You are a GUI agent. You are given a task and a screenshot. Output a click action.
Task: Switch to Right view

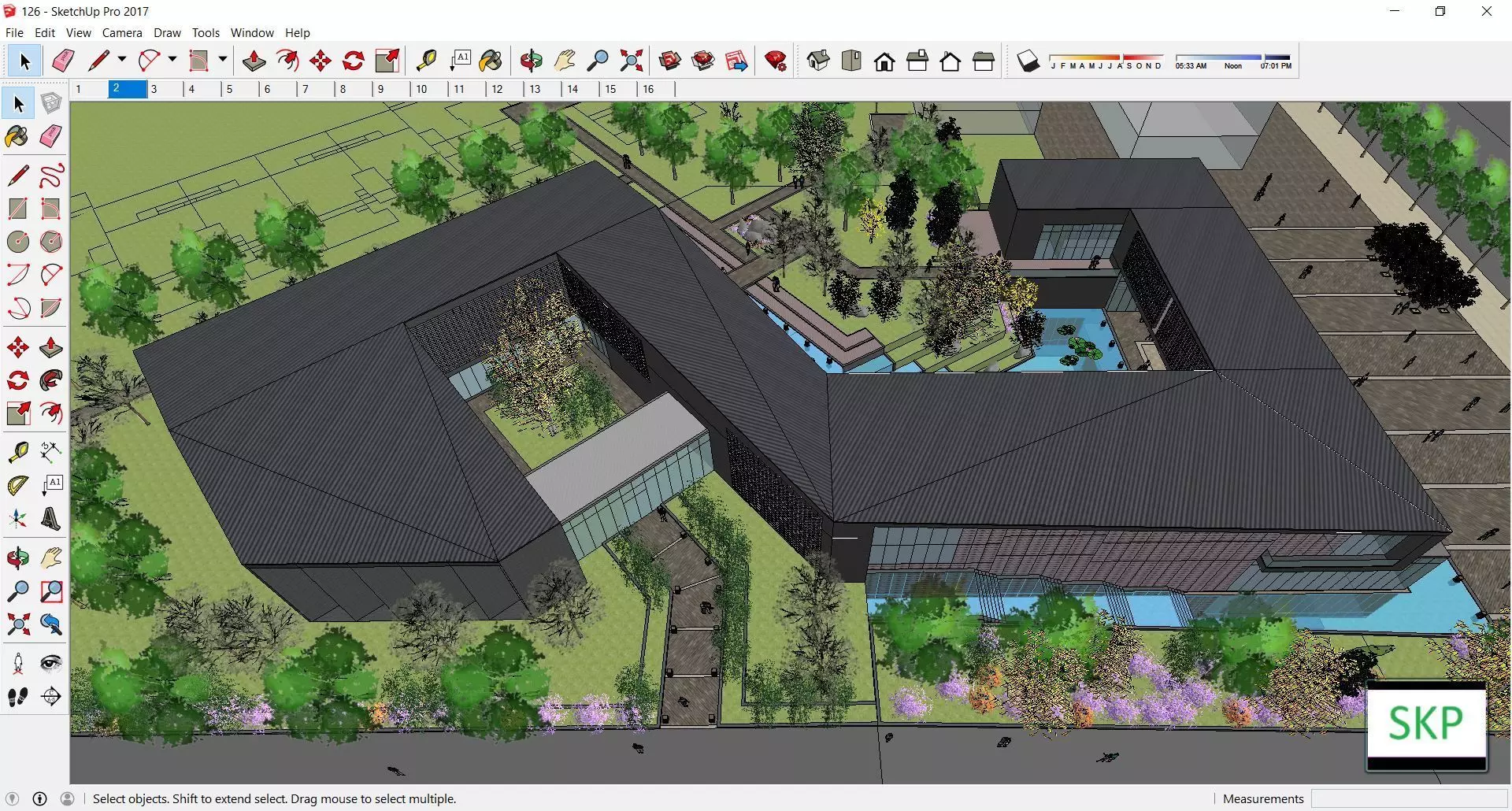click(917, 61)
